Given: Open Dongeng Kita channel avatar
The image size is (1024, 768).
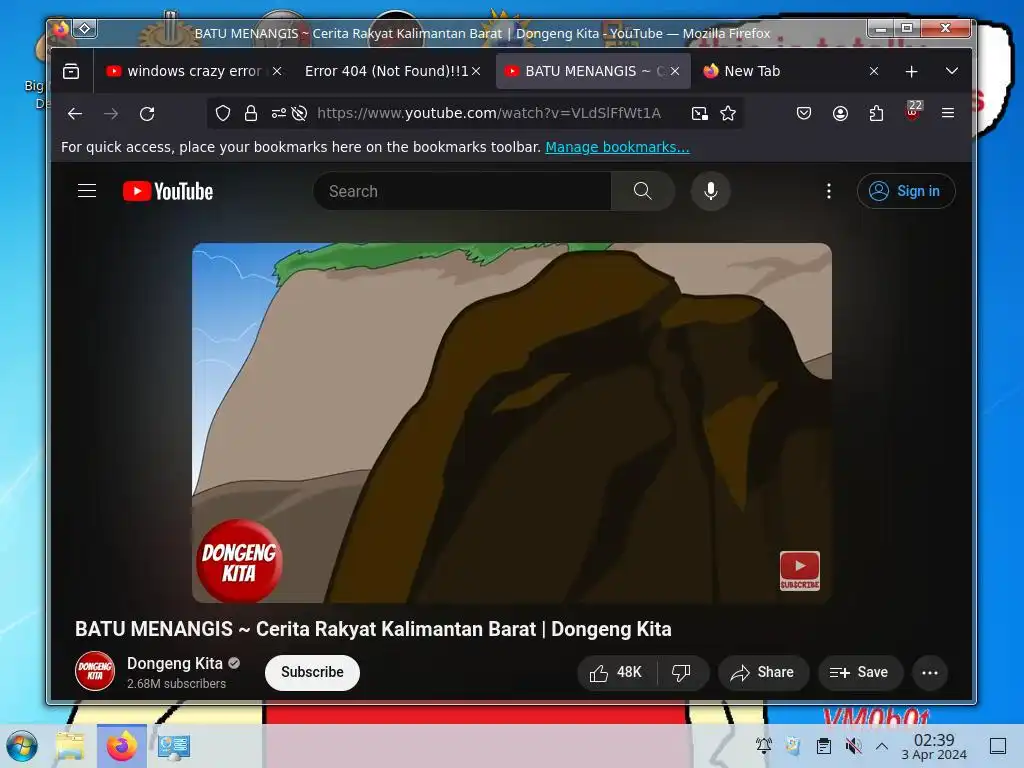Looking at the screenshot, I should click(x=95, y=671).
